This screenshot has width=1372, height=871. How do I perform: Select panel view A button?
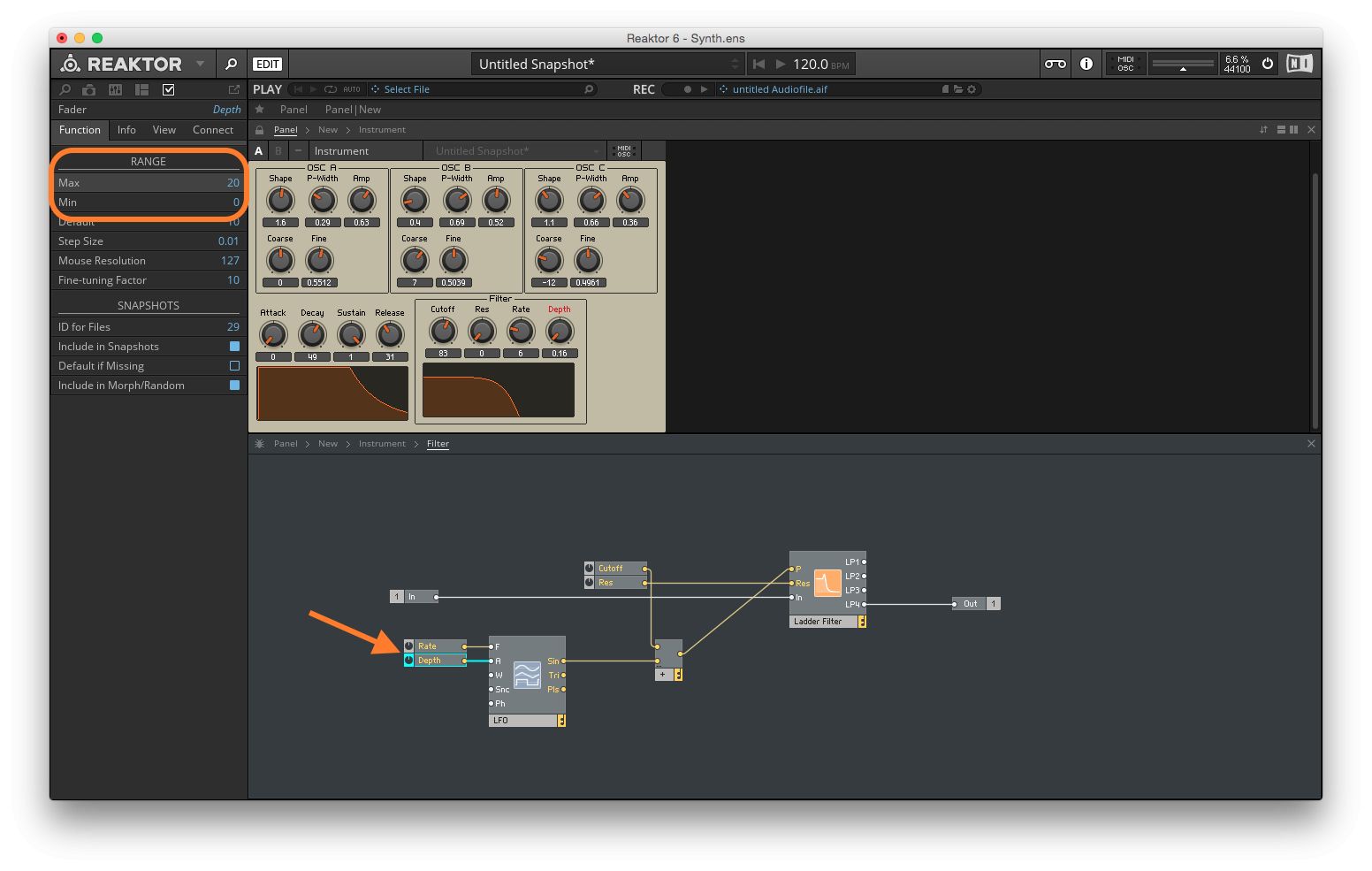(x=259, y=151)
